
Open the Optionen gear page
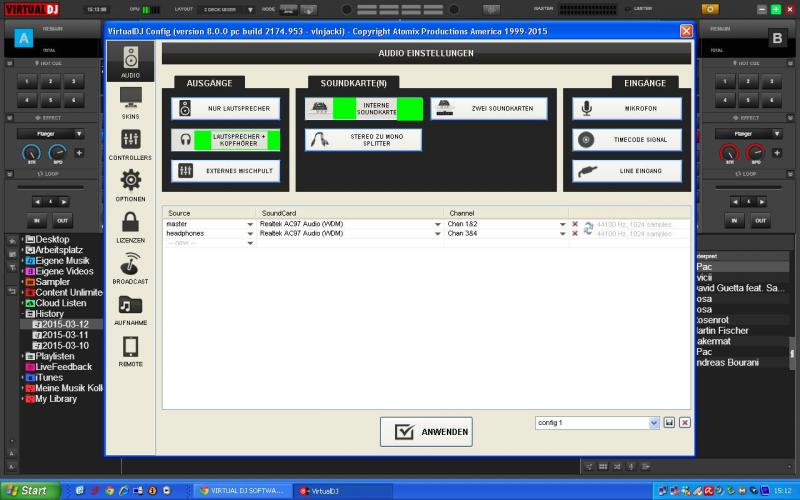click(x=130, y=186)
